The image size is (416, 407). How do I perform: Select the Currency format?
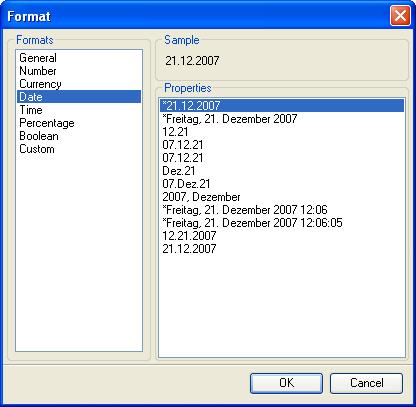click(x=40, y=84)
